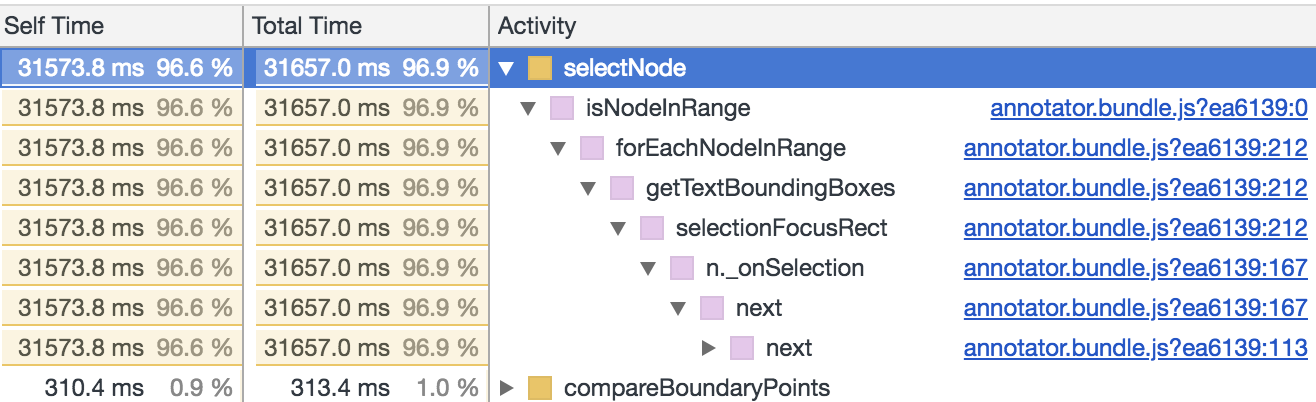Click the yellow square beside selectNode
This screenshot has width=1316, height=402.
pyautogui.click(x=540, y=69)
